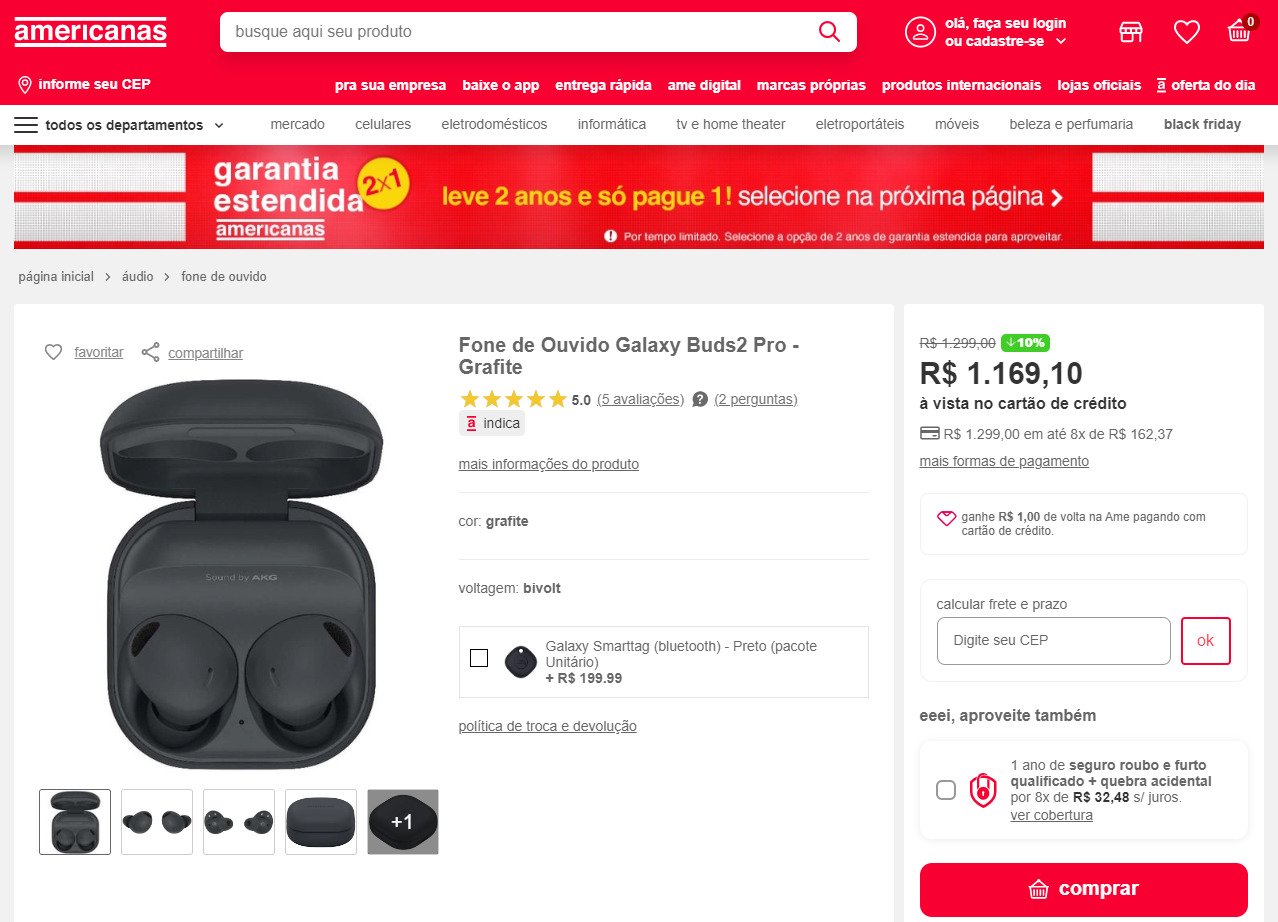Viewport: 1278px width, 922px height.
Task: Click the location pin informe seu CEP
Action: (25, 84)
